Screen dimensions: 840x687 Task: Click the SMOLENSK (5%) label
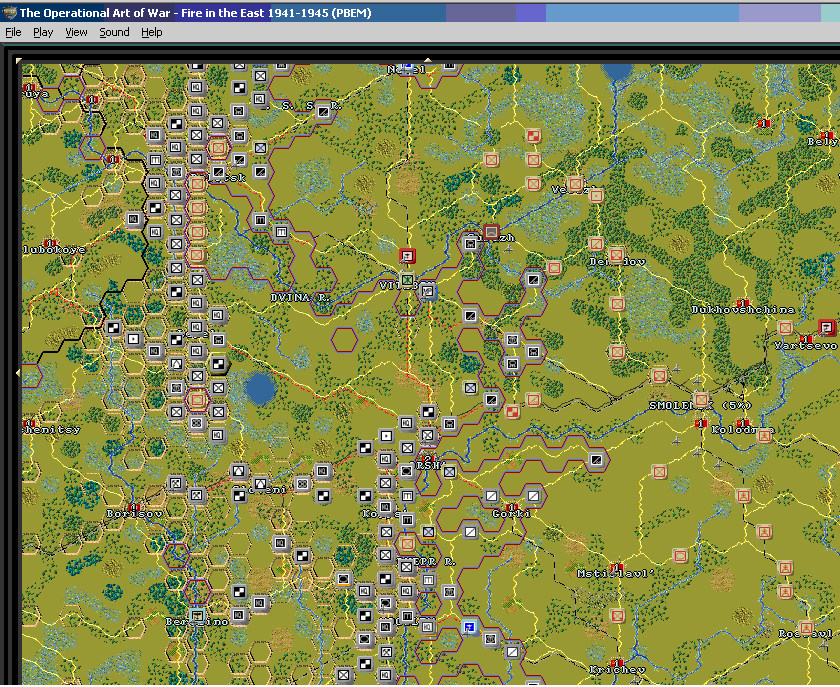click(700, 406)
